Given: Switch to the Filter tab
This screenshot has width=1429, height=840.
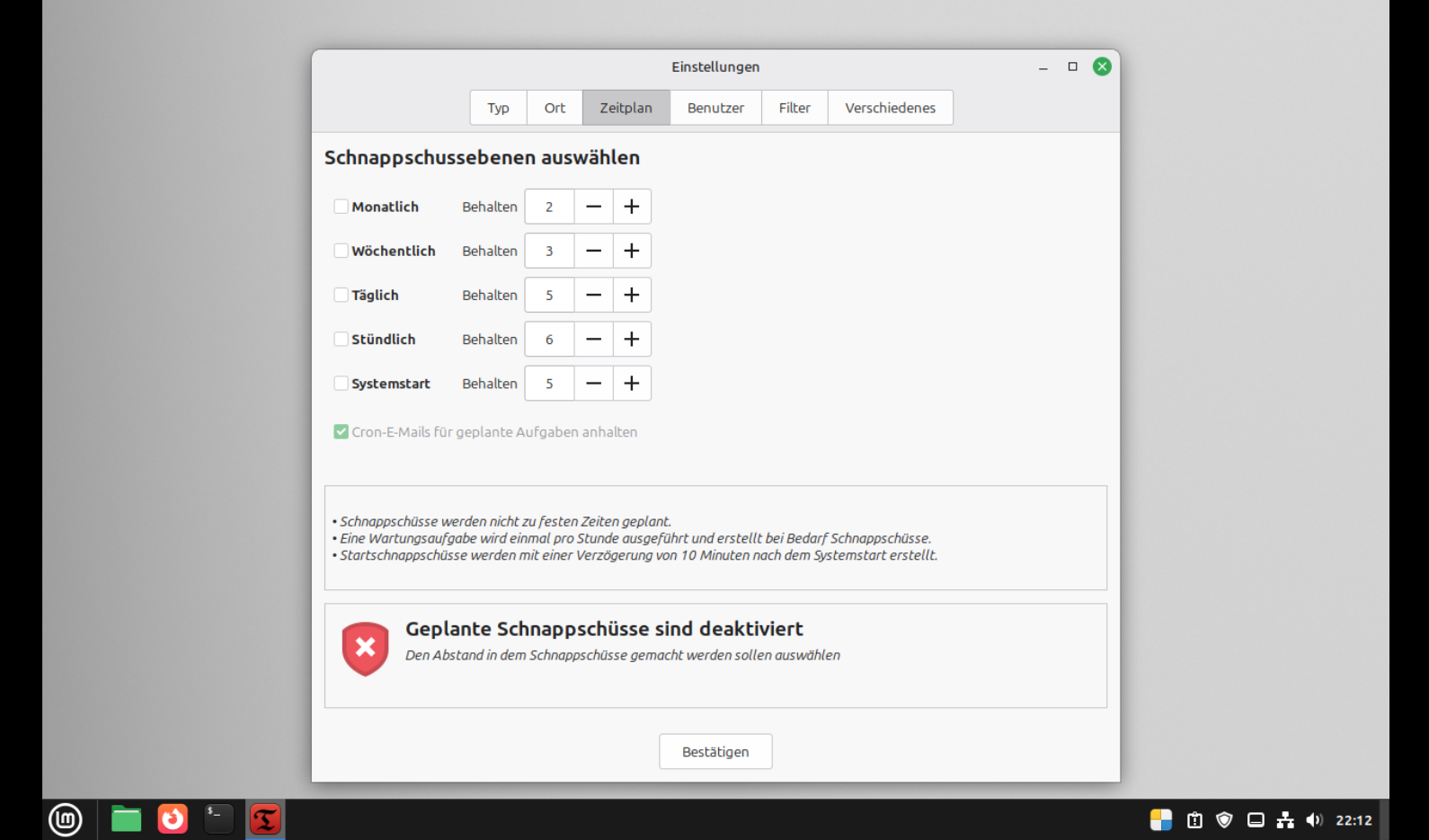Looking at the screenshot, I should [x=794, y=108].
